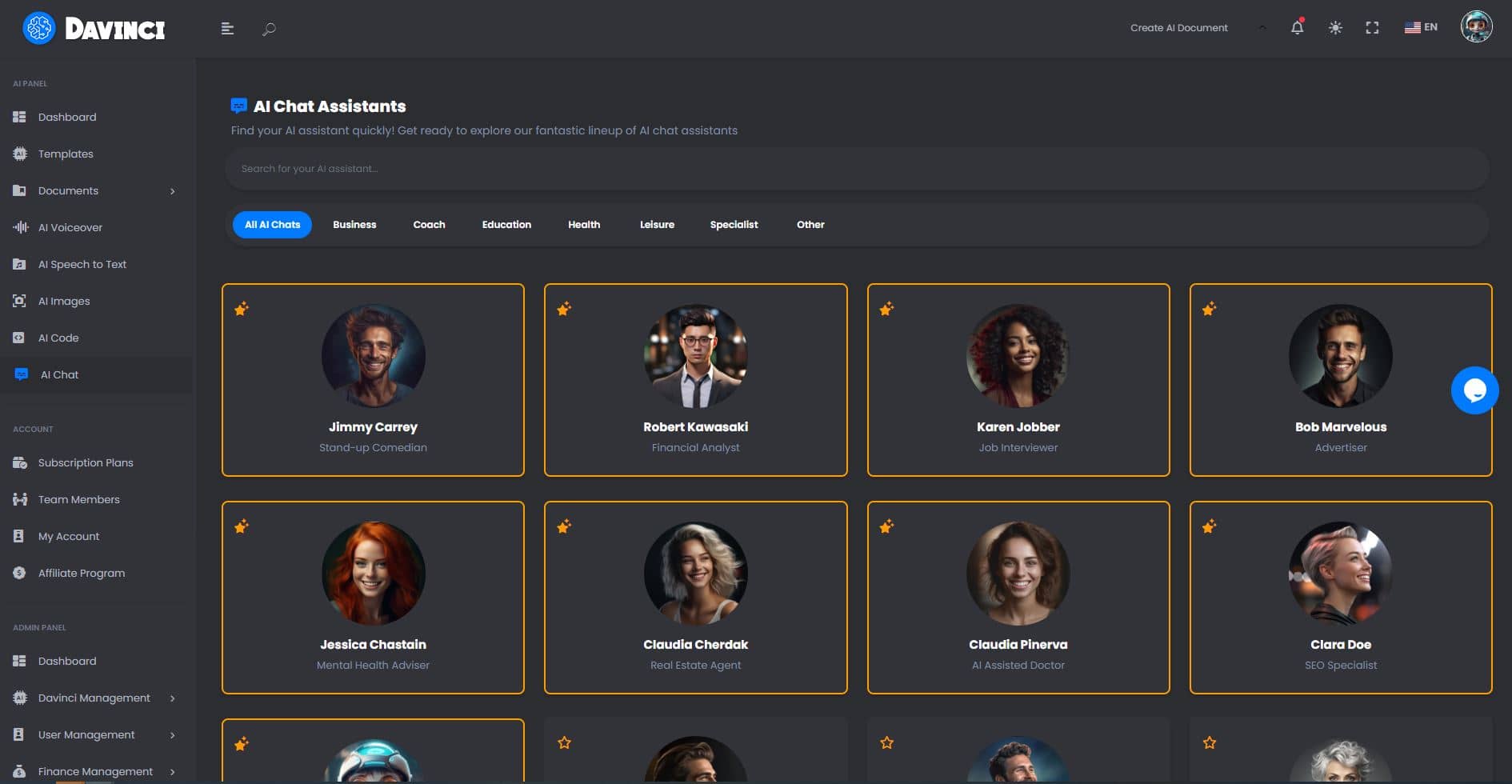Screen dimensions: 1512x784
Task: Unfavorite Jimmy Carrey using the star
Action: click(x=242, y=309)
